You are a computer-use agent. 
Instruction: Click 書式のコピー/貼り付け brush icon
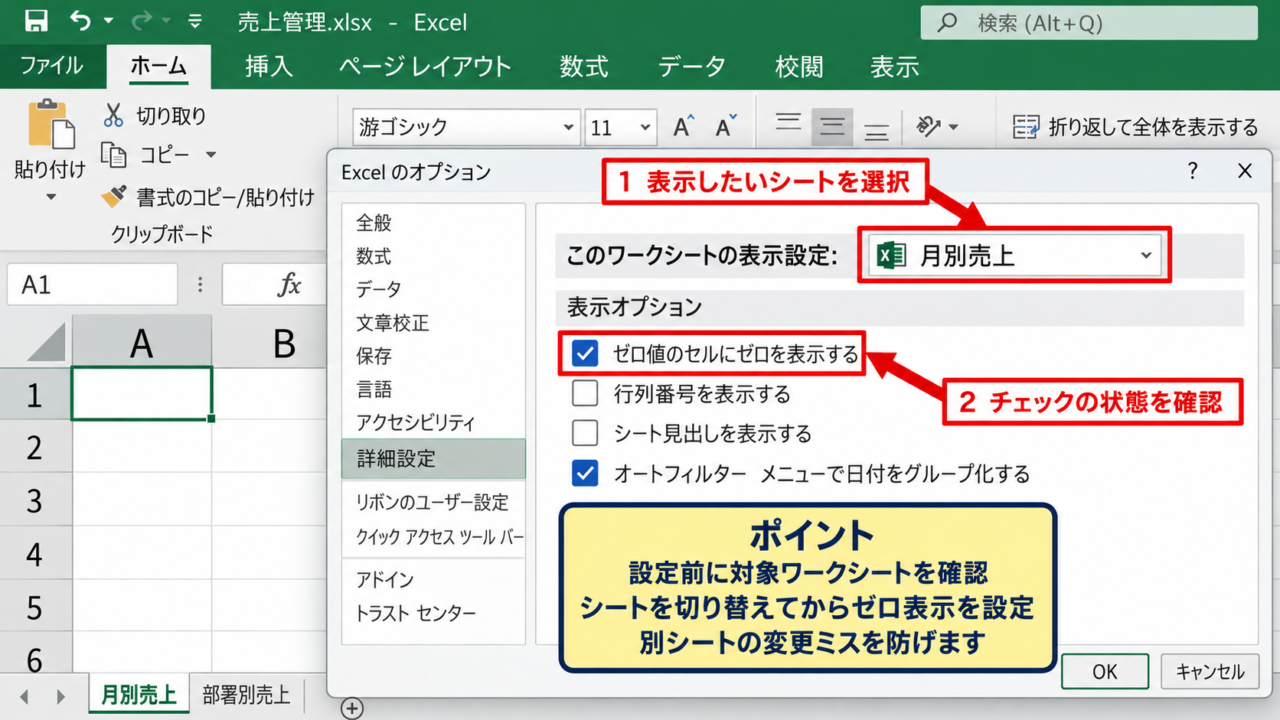pyautogui.click(x=114, y=197)
